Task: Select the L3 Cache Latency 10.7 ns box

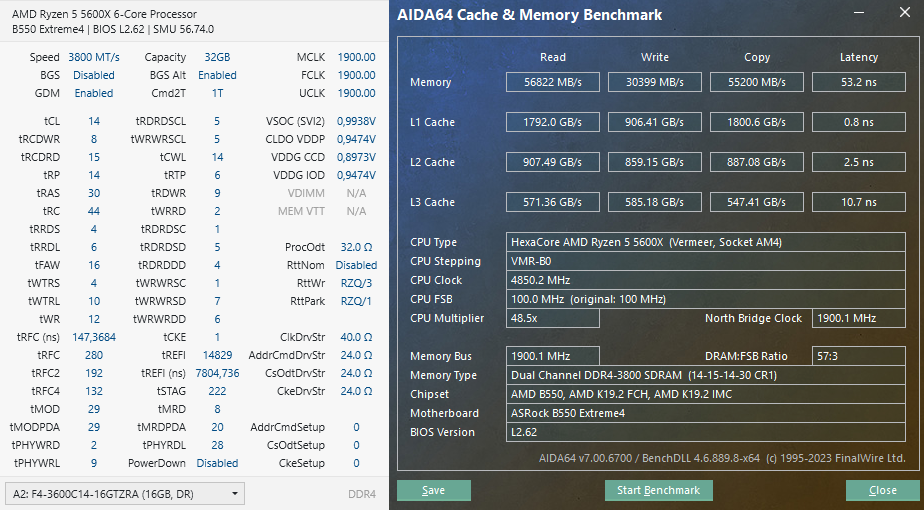Action: [858, 202]
